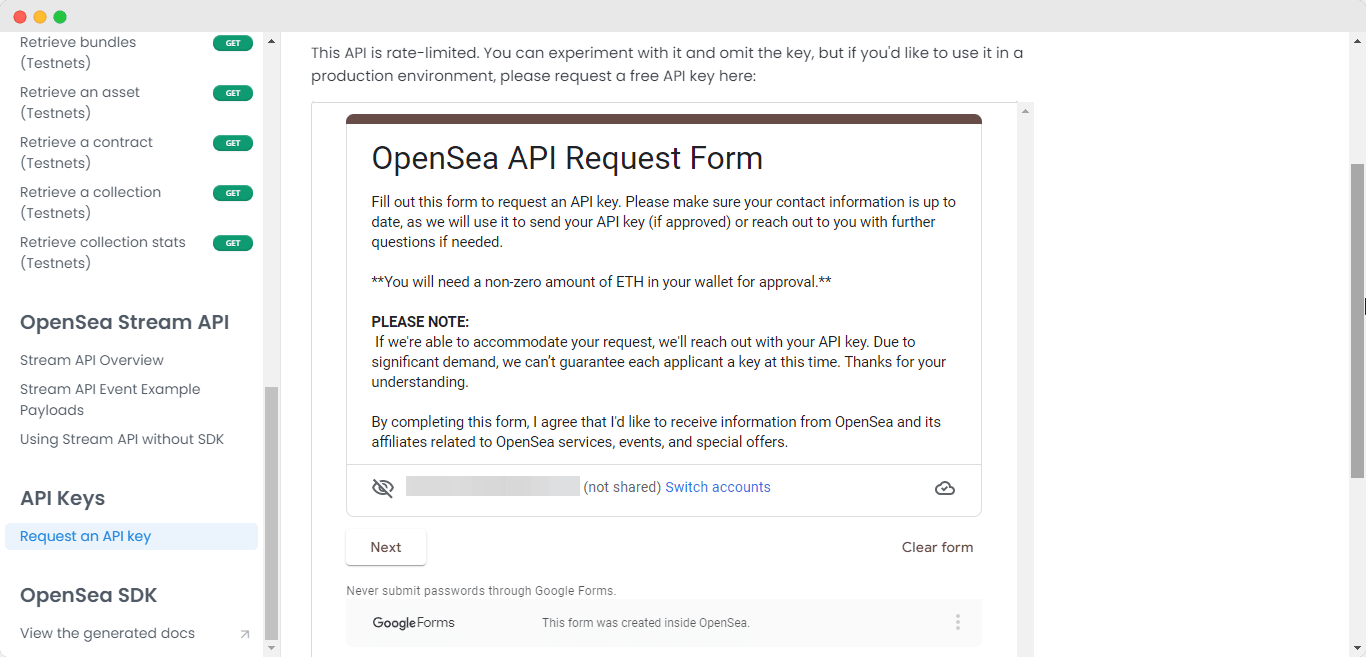Click the GET badge beside Retrieve bundles (Testnets)
Screen dimensions: 1366x657
[233, 42]
